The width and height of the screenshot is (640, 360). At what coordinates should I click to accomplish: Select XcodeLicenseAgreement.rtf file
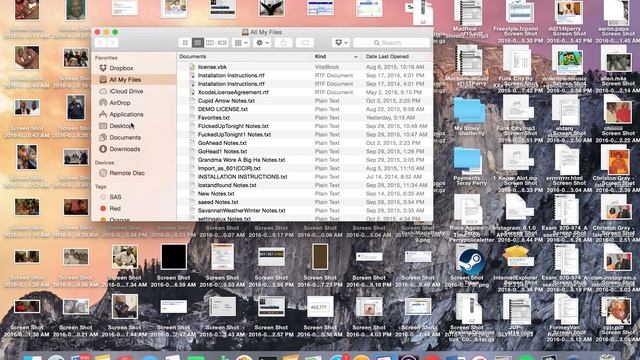(305, 92)
